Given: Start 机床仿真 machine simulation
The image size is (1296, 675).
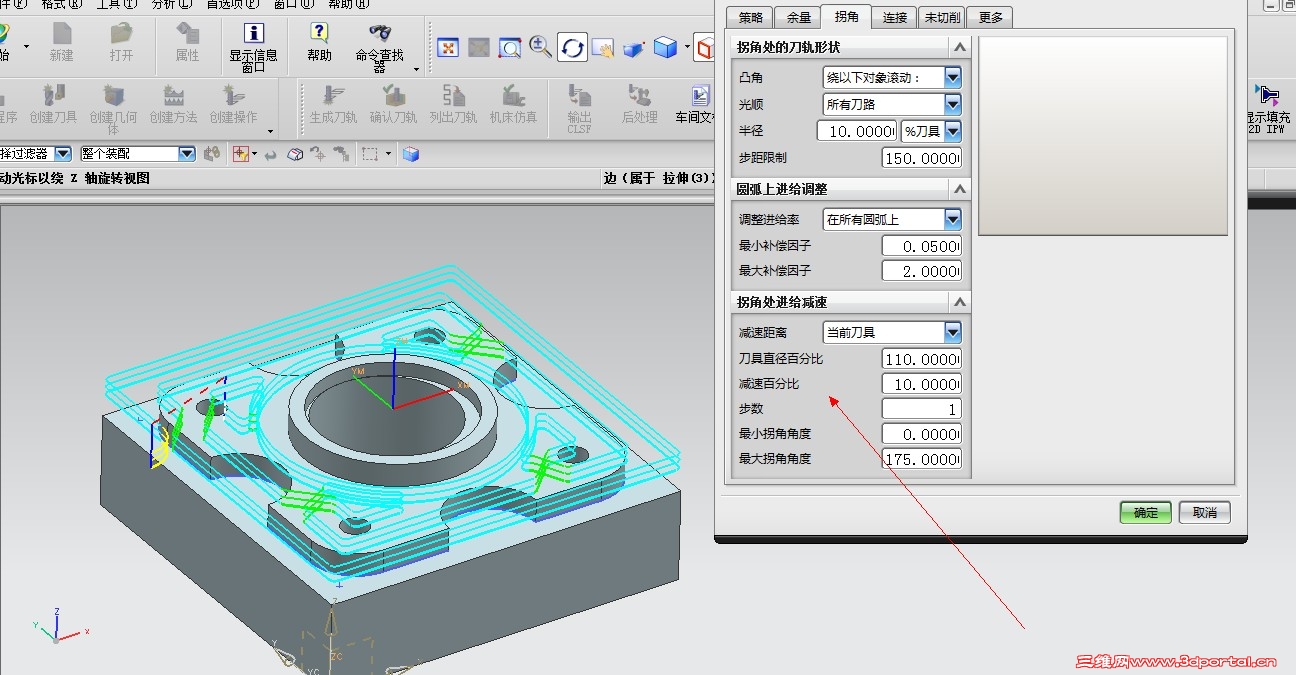Looking at the screenshot, I should click(x=513, y=104).
